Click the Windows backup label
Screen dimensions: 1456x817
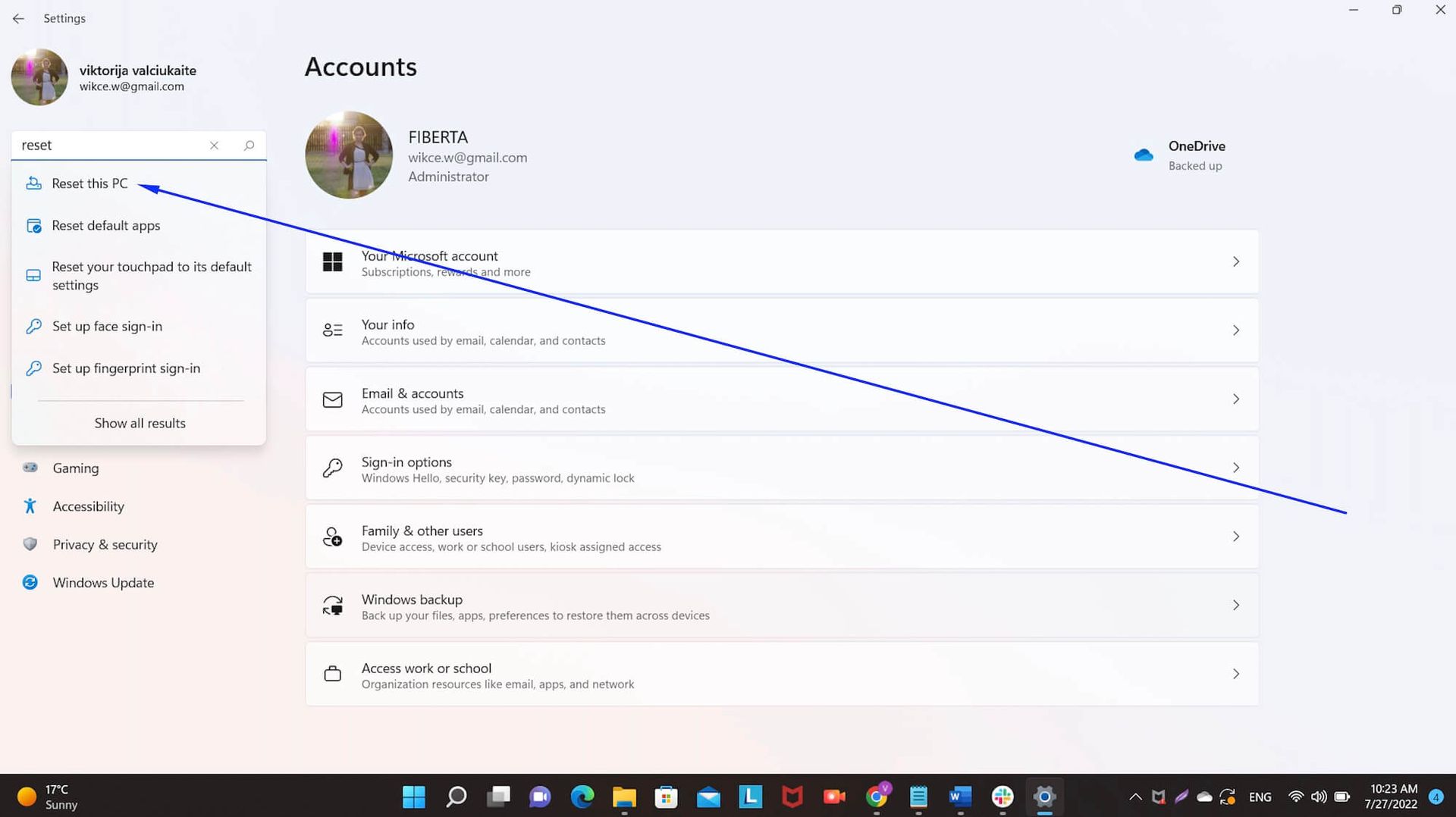point(412,599)
